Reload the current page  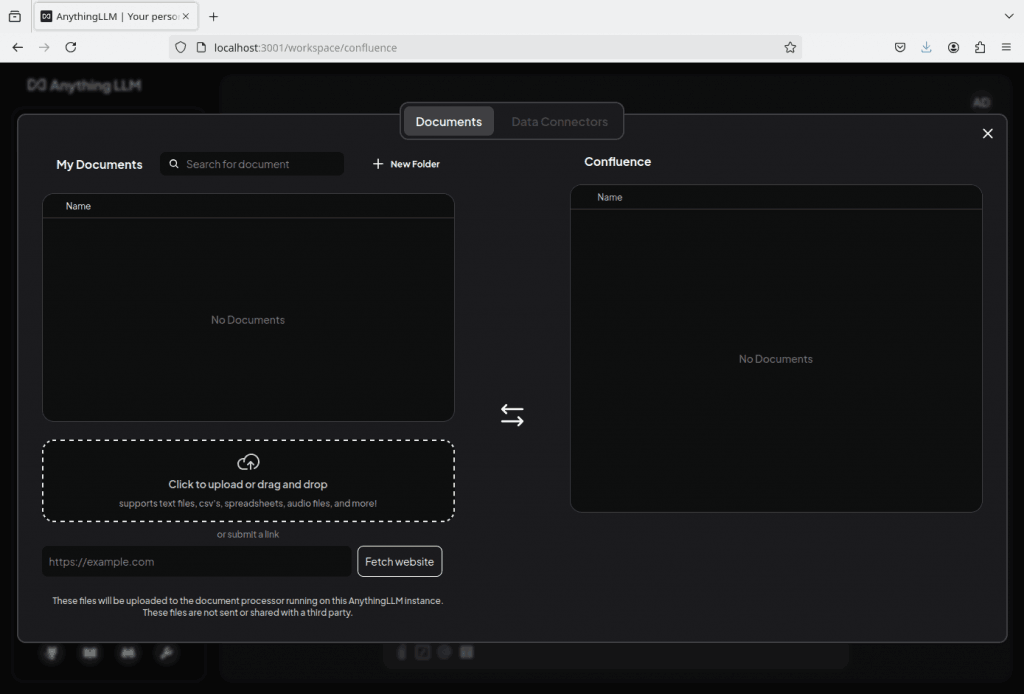point(71,47)
